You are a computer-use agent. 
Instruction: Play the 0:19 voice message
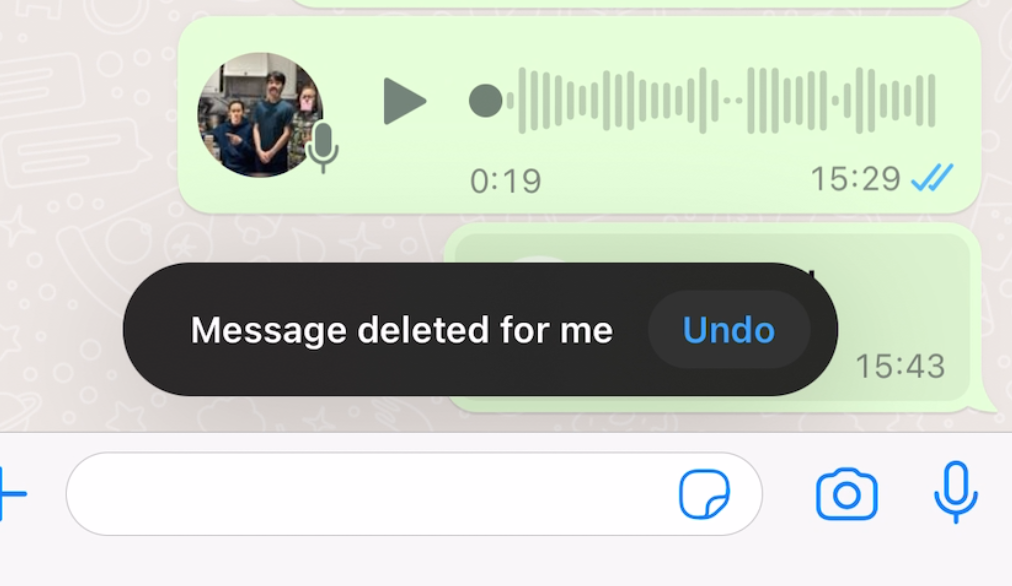(x=404, y=101)
